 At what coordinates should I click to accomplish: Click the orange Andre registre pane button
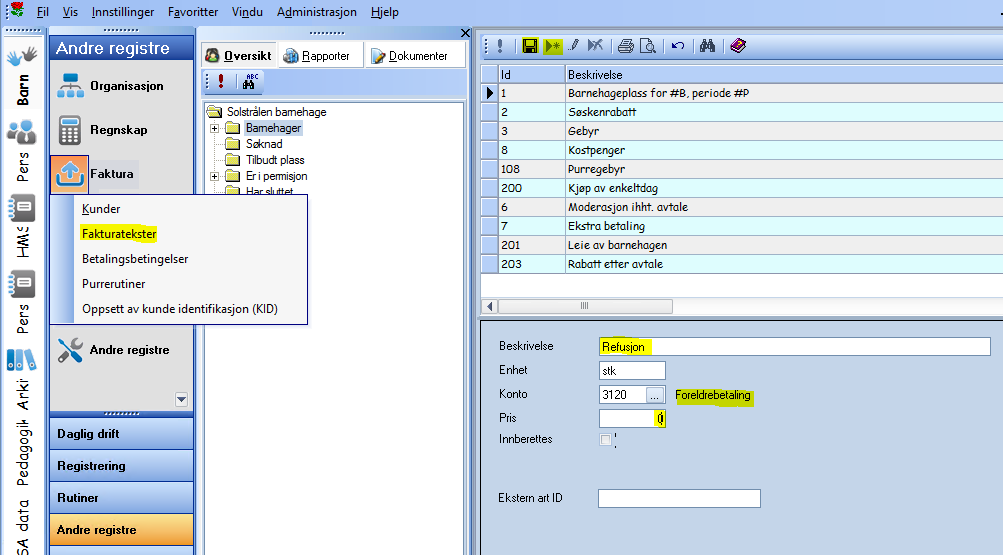tap(122, 529)
